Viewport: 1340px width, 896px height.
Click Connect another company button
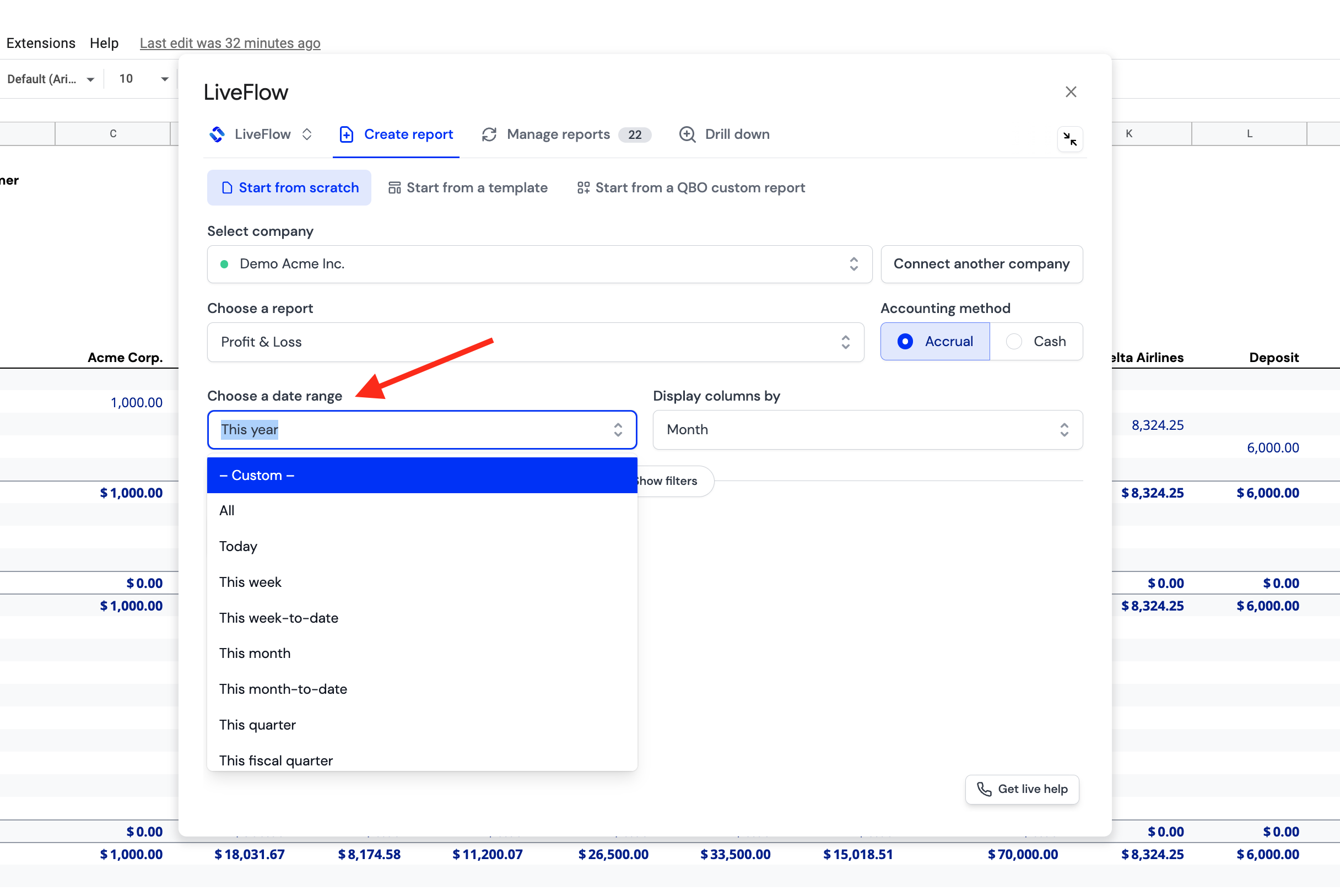[x=982, y=264]
